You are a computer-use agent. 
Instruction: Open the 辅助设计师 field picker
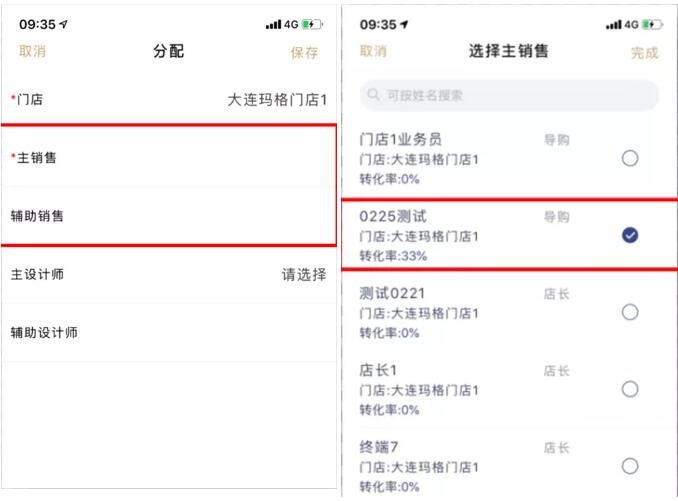click(169, 332)
